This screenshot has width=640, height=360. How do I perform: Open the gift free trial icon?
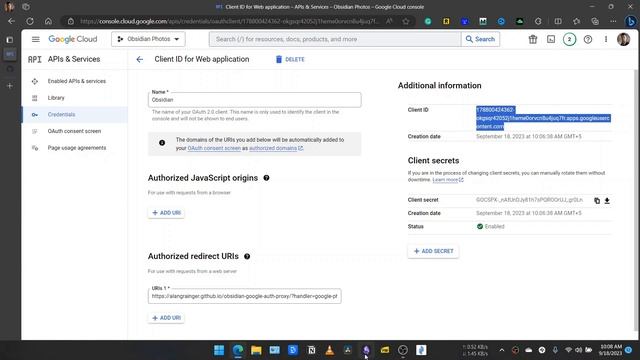coord(533,39)
